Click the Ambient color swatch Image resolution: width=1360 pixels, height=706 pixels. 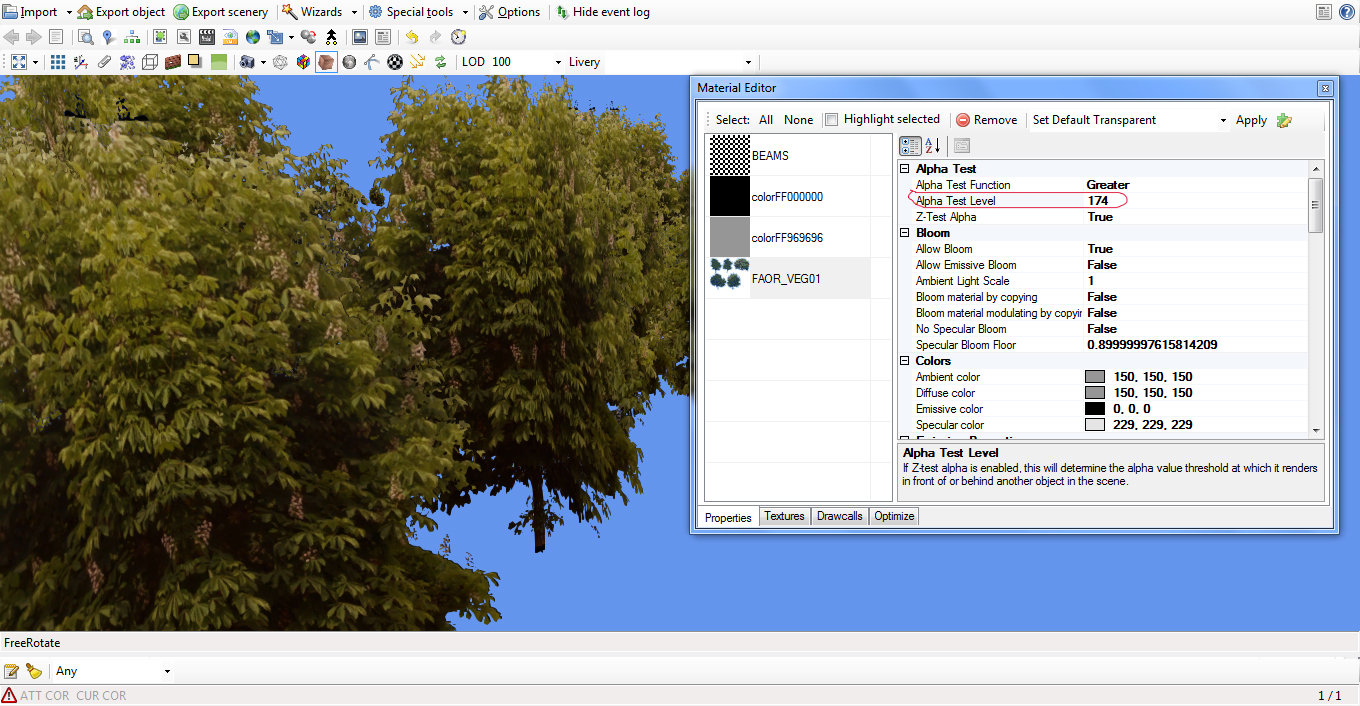point(1095,377)
